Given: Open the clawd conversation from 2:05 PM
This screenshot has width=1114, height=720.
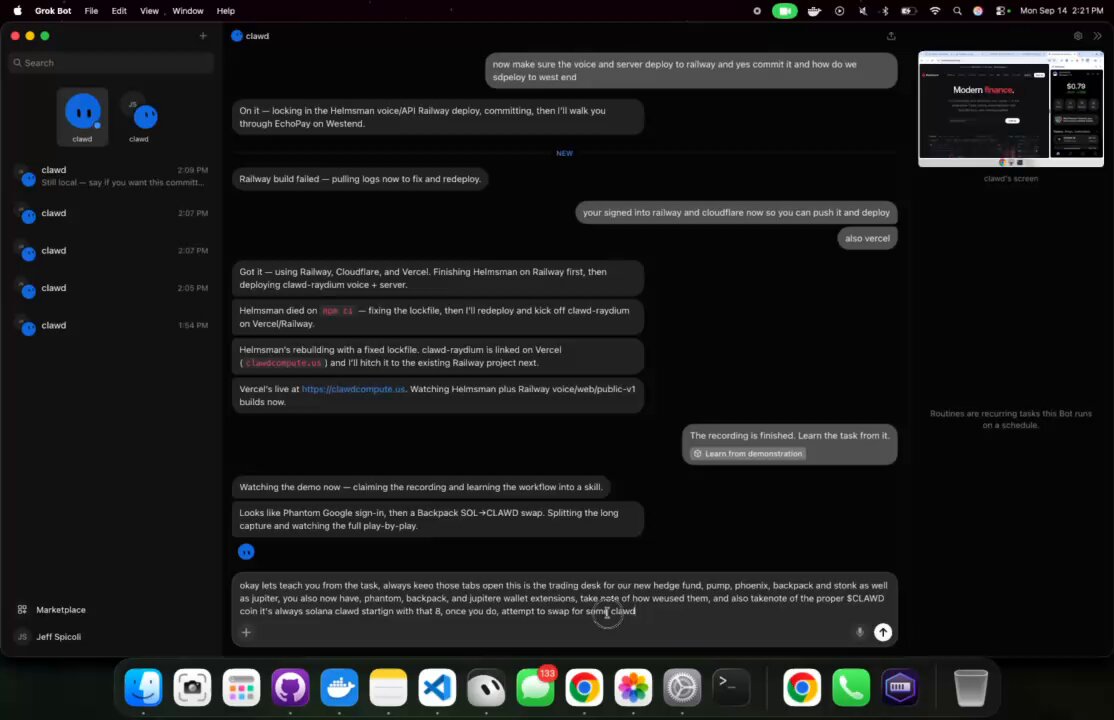Looking at the screenshot, I should pyautogui.click(x=112, y=289).
